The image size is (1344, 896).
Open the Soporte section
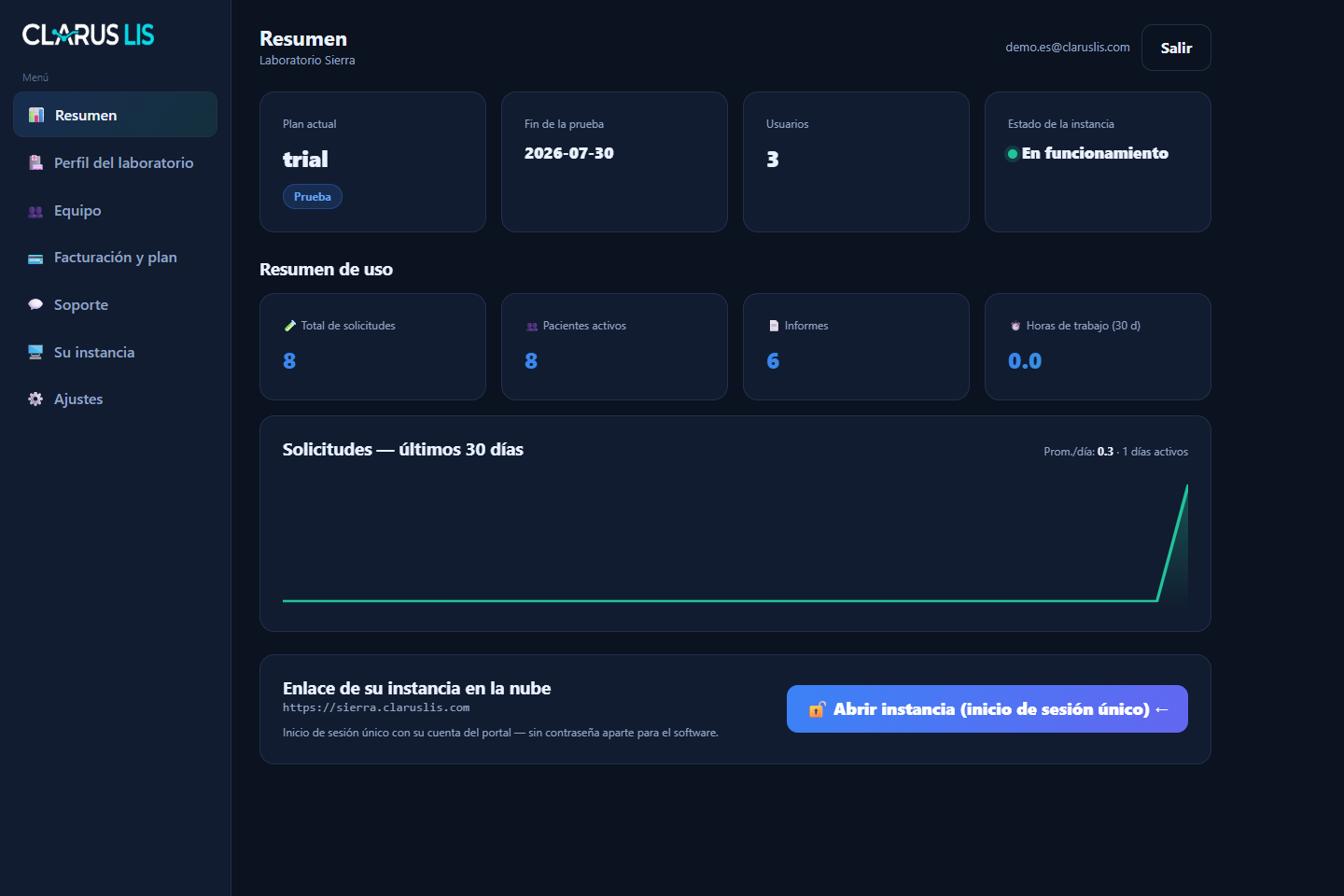point(115,304)
